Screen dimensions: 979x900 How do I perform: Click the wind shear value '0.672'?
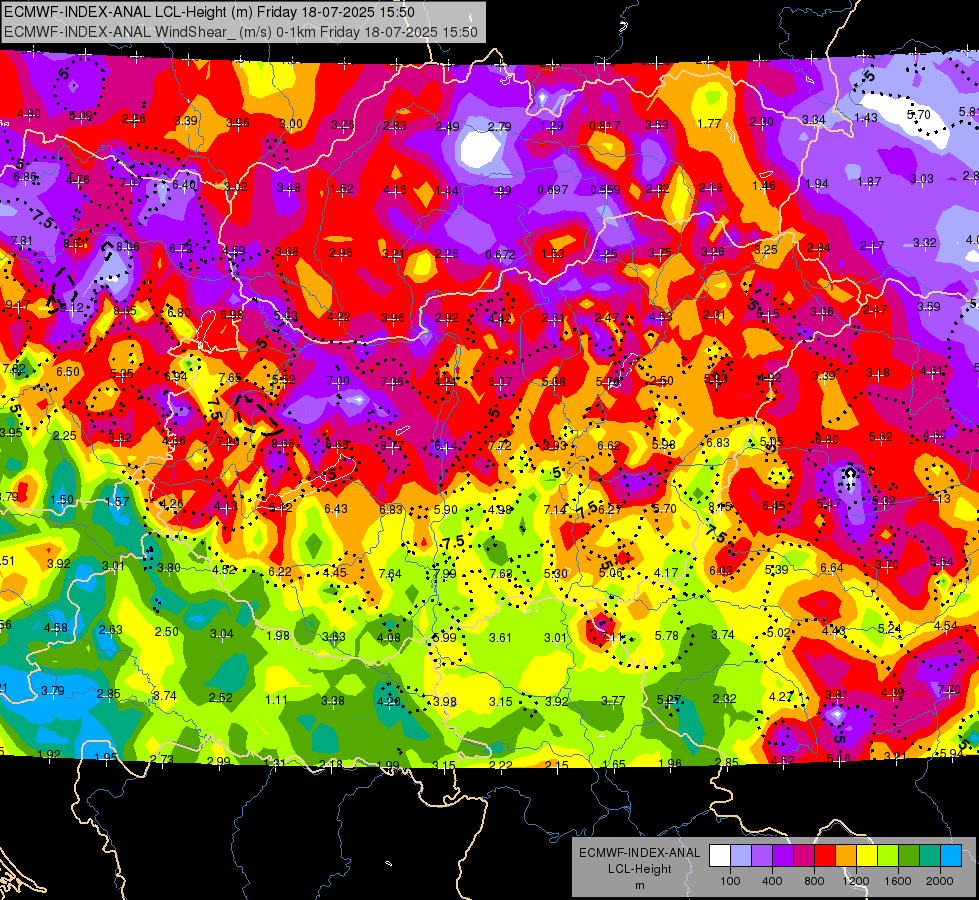501,254
